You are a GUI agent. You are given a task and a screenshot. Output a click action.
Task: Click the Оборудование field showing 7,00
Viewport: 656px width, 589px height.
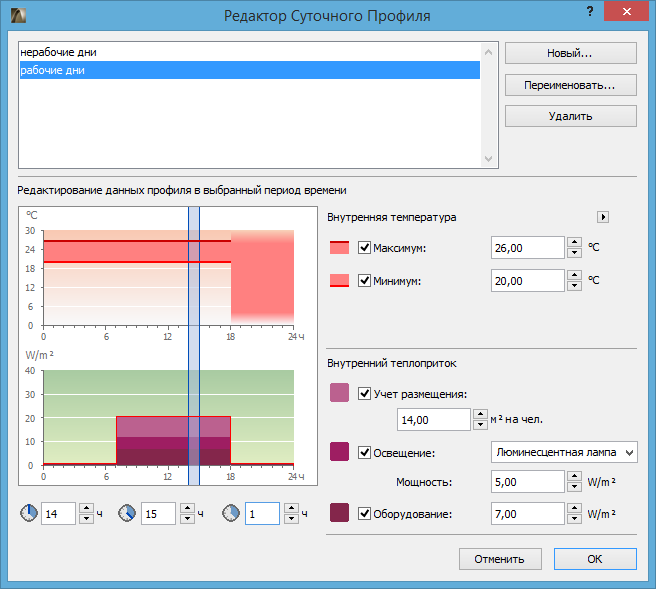point(528,514)
